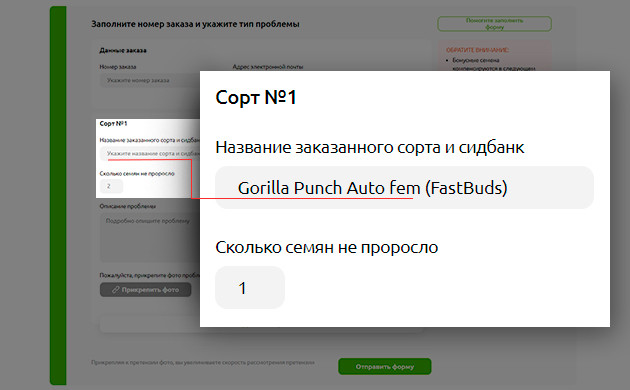
Task: Click the enlarged 'Сколько семян не проросло' label
Action: 327,247
